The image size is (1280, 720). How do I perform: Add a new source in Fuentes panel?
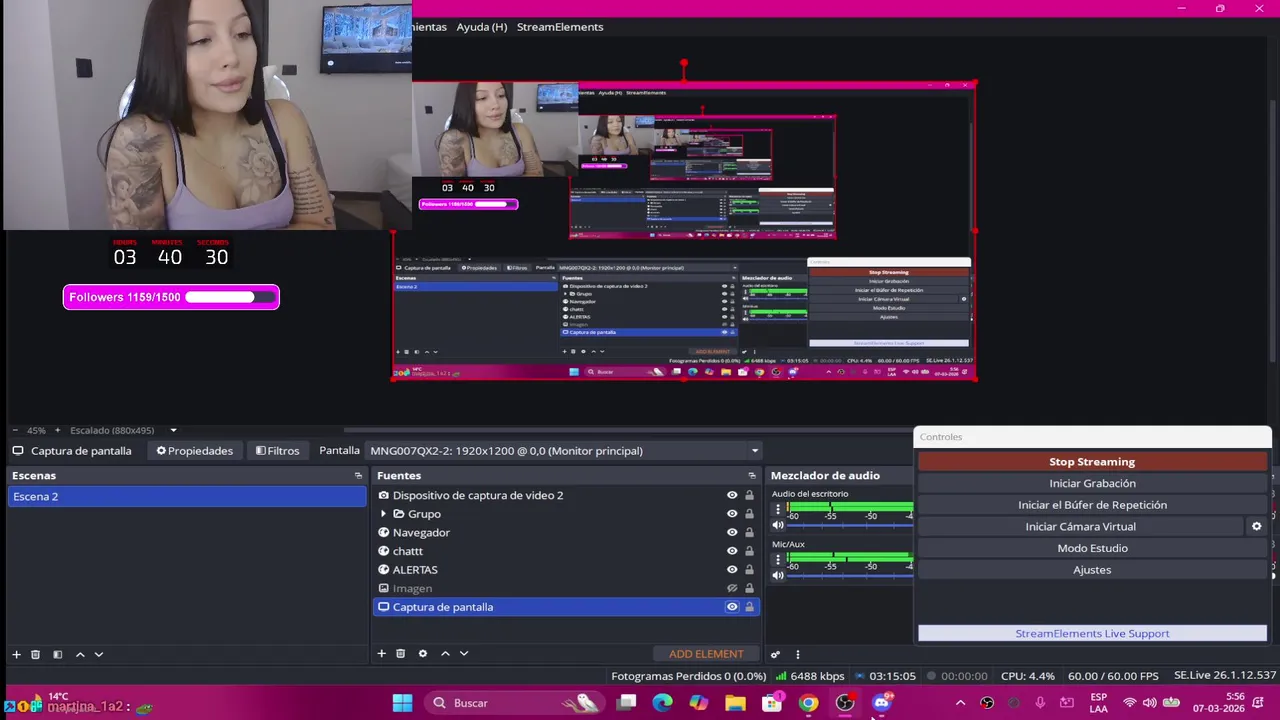tap(381, 654)
